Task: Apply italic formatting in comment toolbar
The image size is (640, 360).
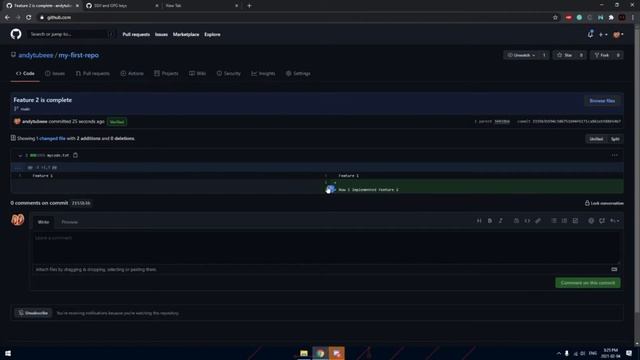Action: (x=500, y=221)
